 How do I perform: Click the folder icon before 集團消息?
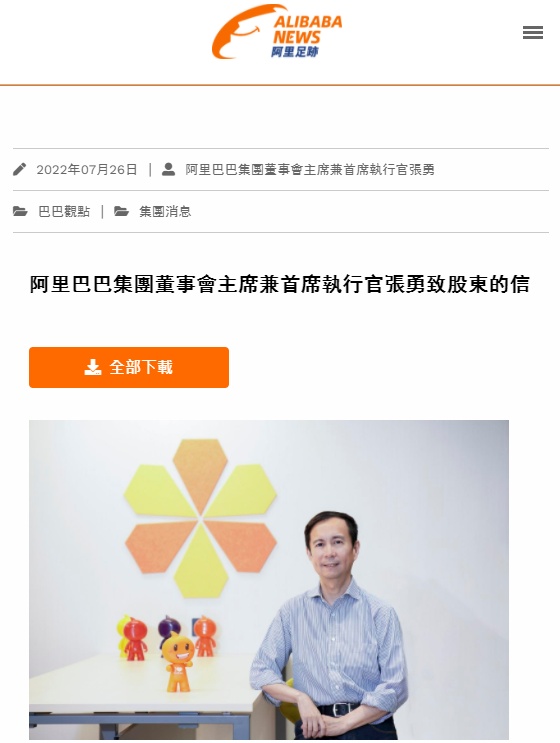pos(121,211)
